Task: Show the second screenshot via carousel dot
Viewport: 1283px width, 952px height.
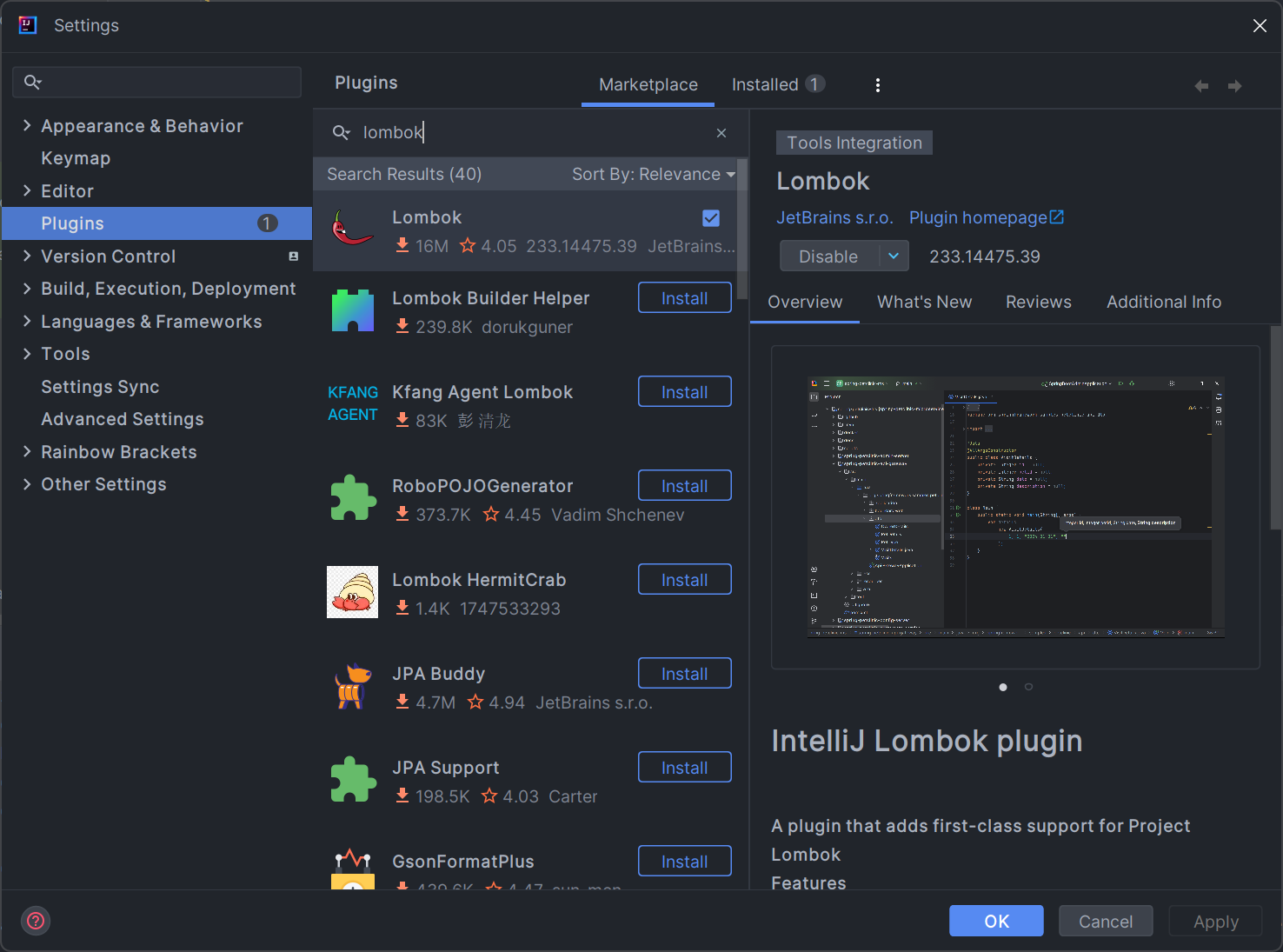Action: click(x=1028, y=687)
